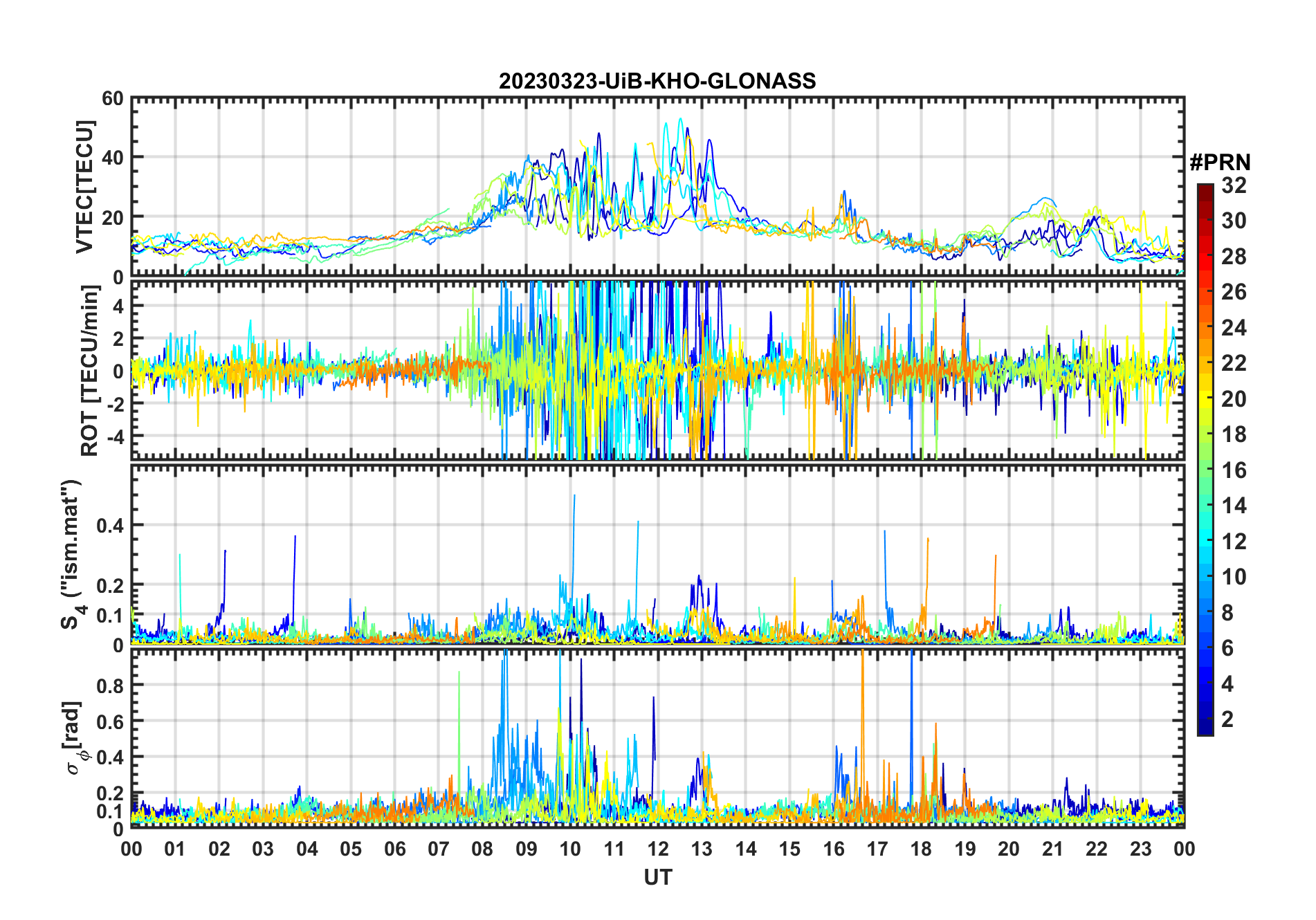Click the plot title 20230323-UiB-KHO-GLONASS
The width and height of the screenshot is (1316, 920).
pos(657,82)
